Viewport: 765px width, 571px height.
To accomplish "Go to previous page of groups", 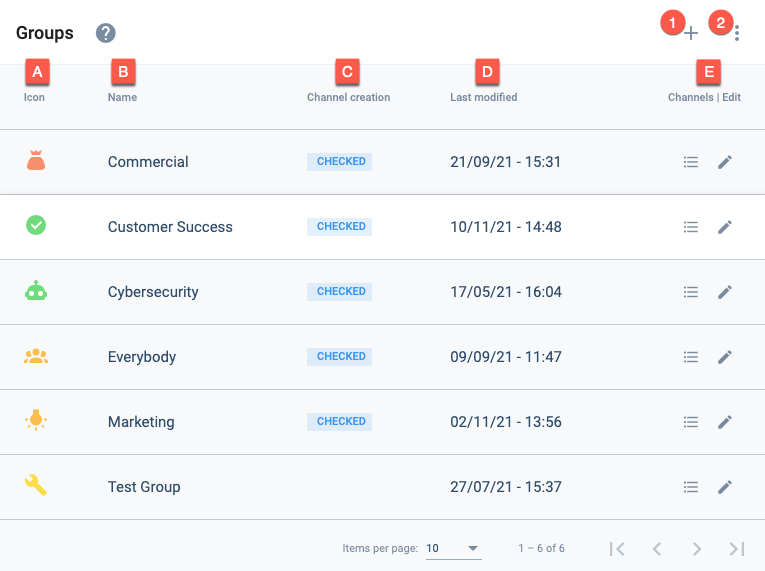I will 657,549.
